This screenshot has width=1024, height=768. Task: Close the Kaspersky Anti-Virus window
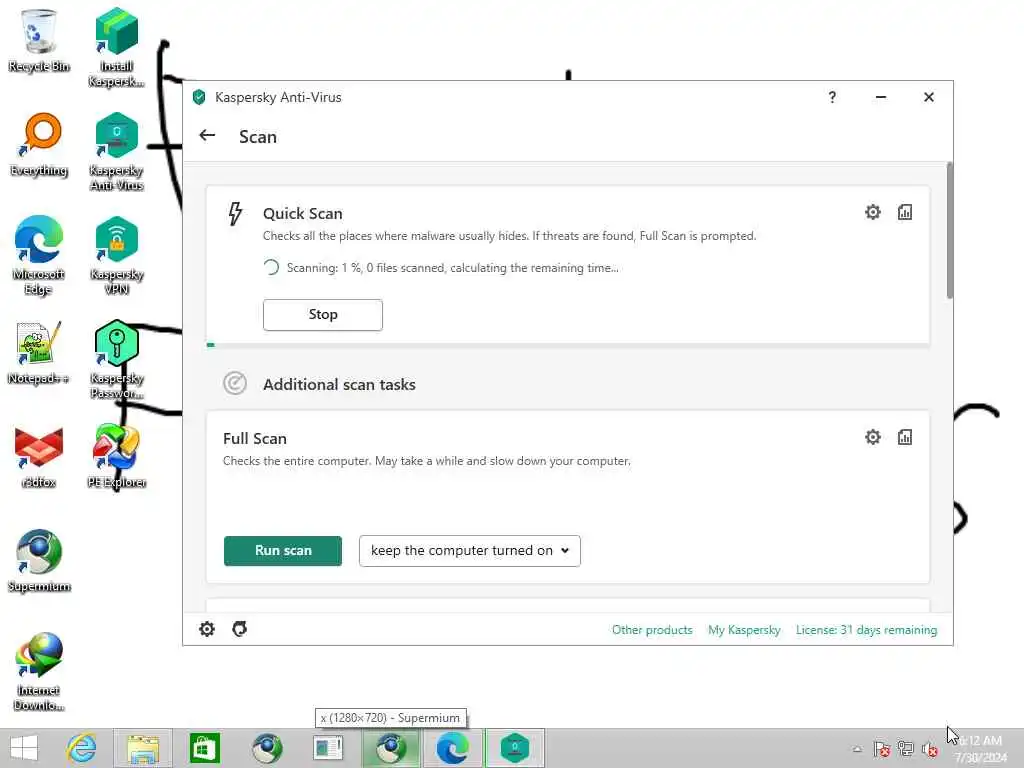click(x=929, y=97)
